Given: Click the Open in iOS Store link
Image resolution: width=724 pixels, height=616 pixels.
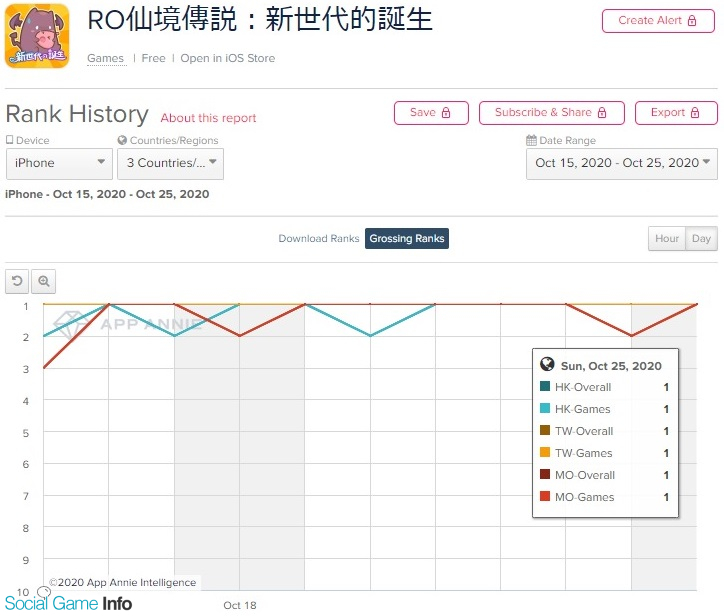Looking at the screenshot, I should [228, 59].
